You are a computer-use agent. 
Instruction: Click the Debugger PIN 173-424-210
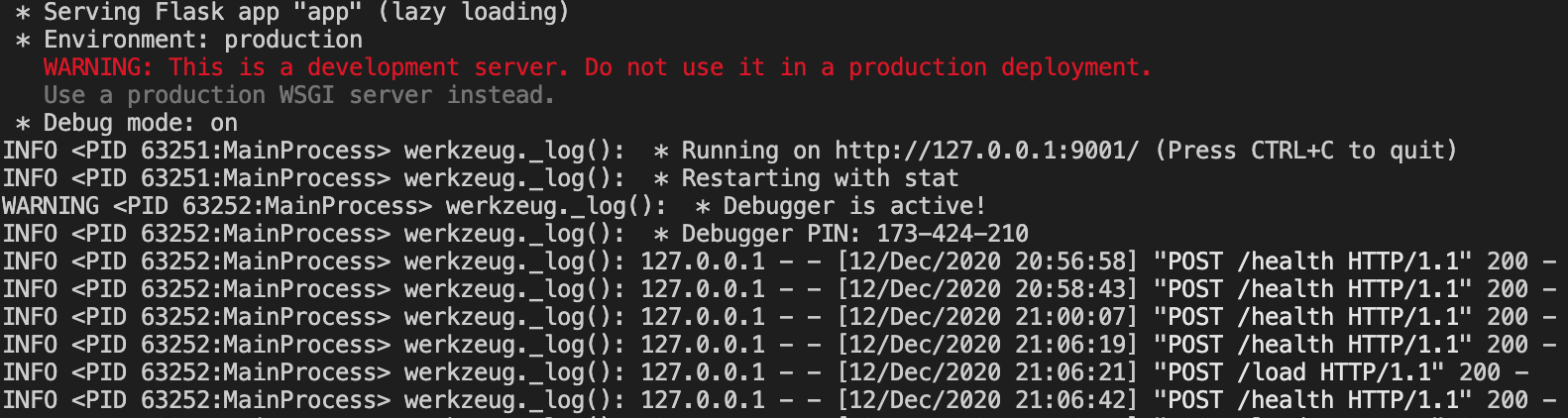952,234
